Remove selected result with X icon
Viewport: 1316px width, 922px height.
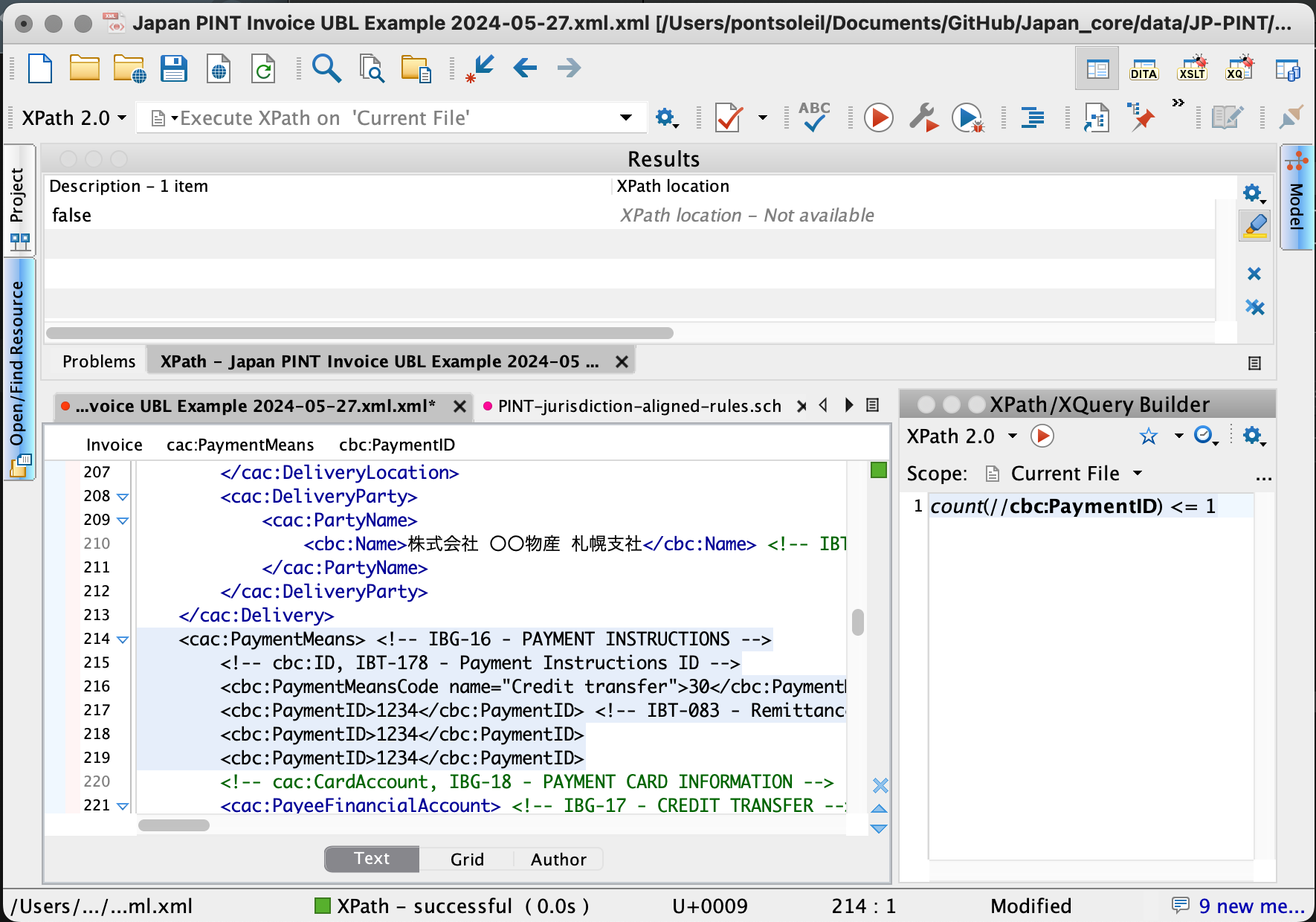(x=1254, y=274)
